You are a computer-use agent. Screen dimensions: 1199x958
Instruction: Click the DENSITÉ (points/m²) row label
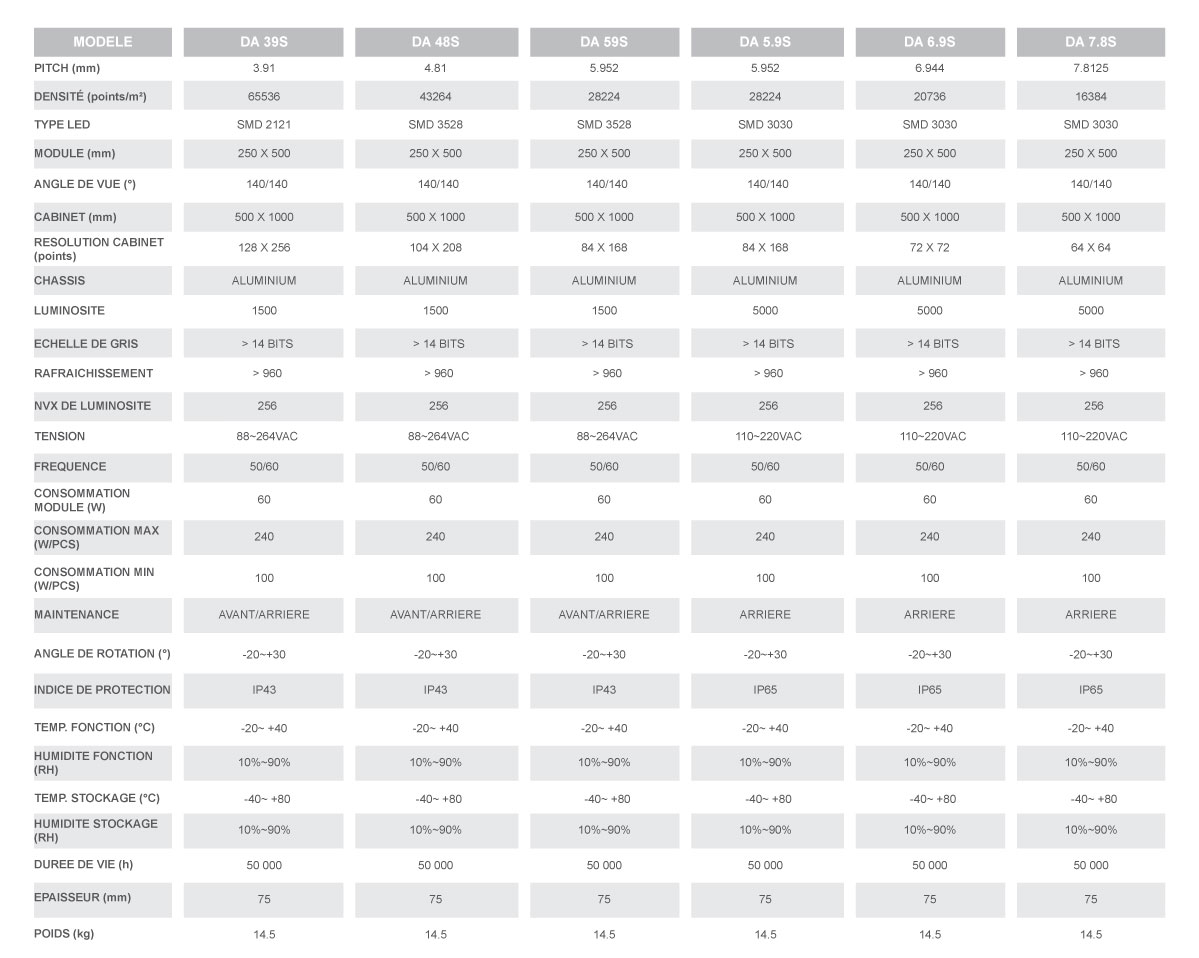tap(90, 96)
